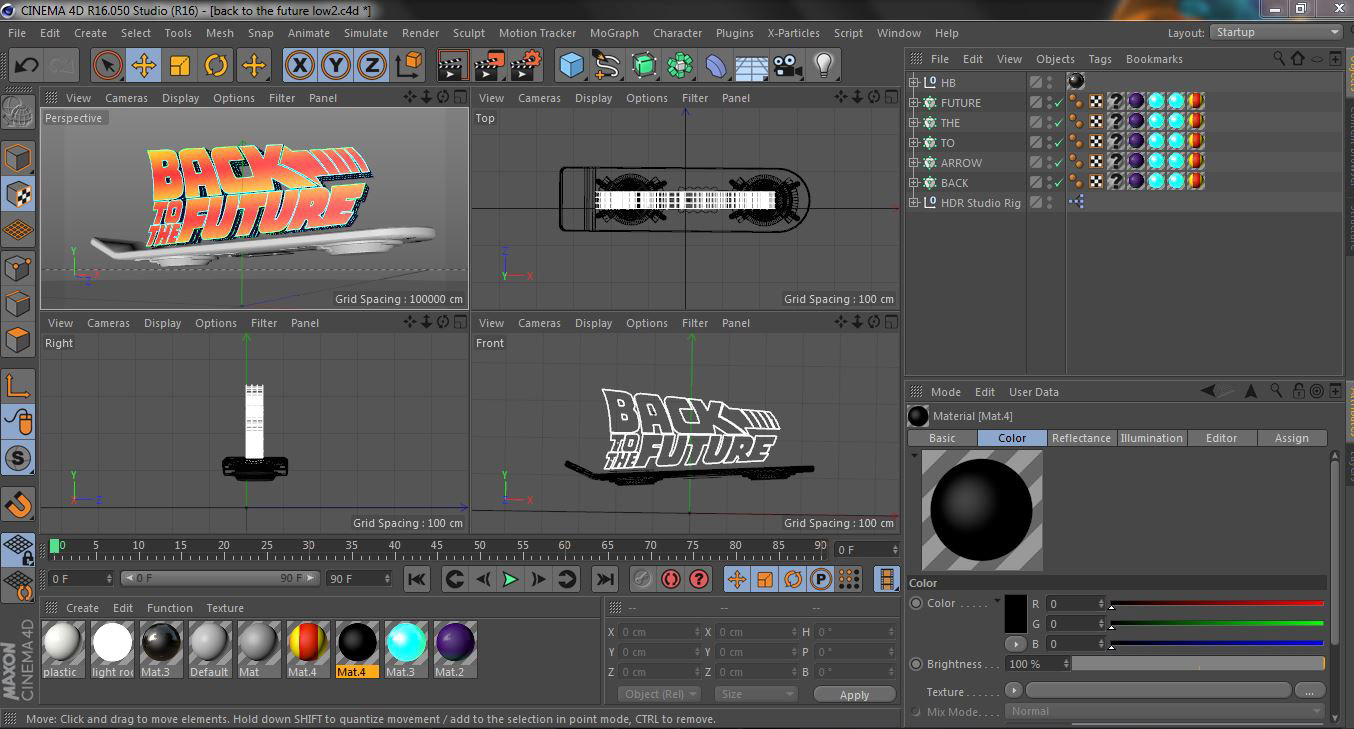The image size is (1354, 729).
Task: Open the deformer objects icon
Action: click(716, 66)
